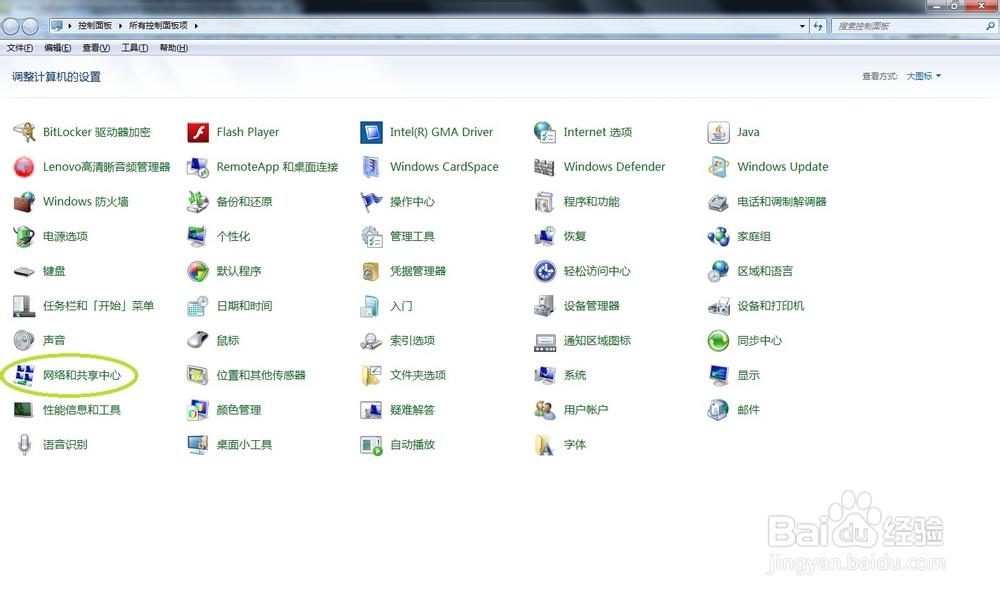
Task: Open the 区域和语言 link
Action: point(765,271)
